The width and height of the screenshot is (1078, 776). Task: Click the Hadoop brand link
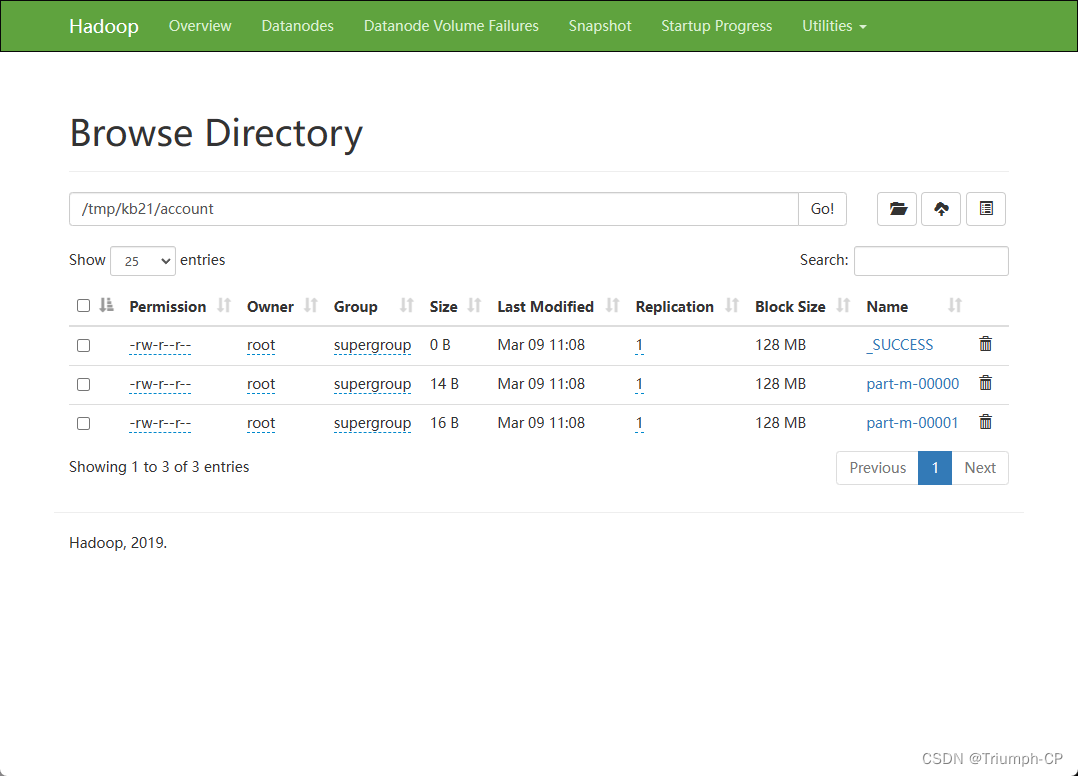pyautogui.click(x=104, y=26)
